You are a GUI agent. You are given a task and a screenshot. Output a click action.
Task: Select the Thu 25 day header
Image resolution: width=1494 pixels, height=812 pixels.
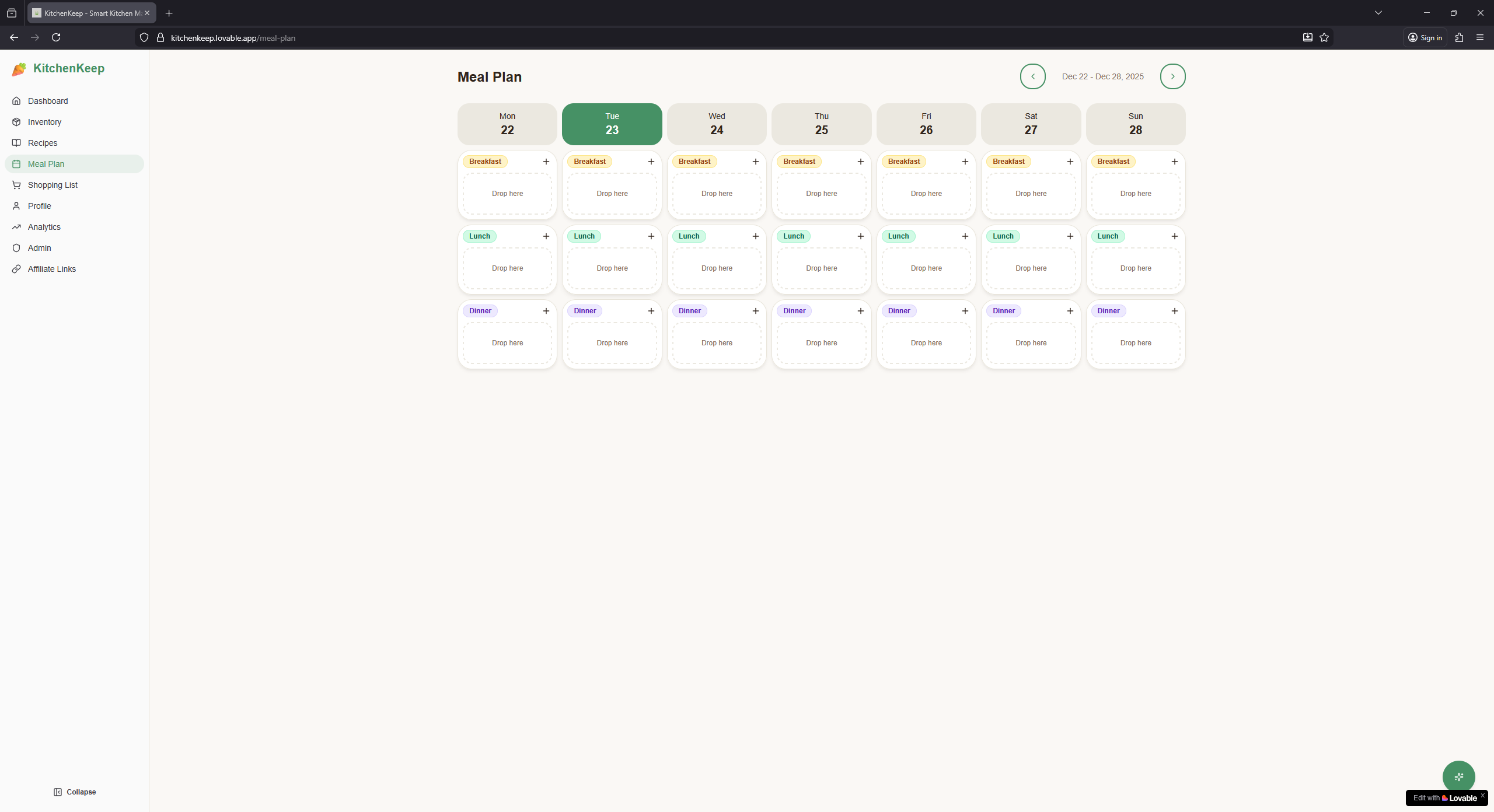[821, 124]
